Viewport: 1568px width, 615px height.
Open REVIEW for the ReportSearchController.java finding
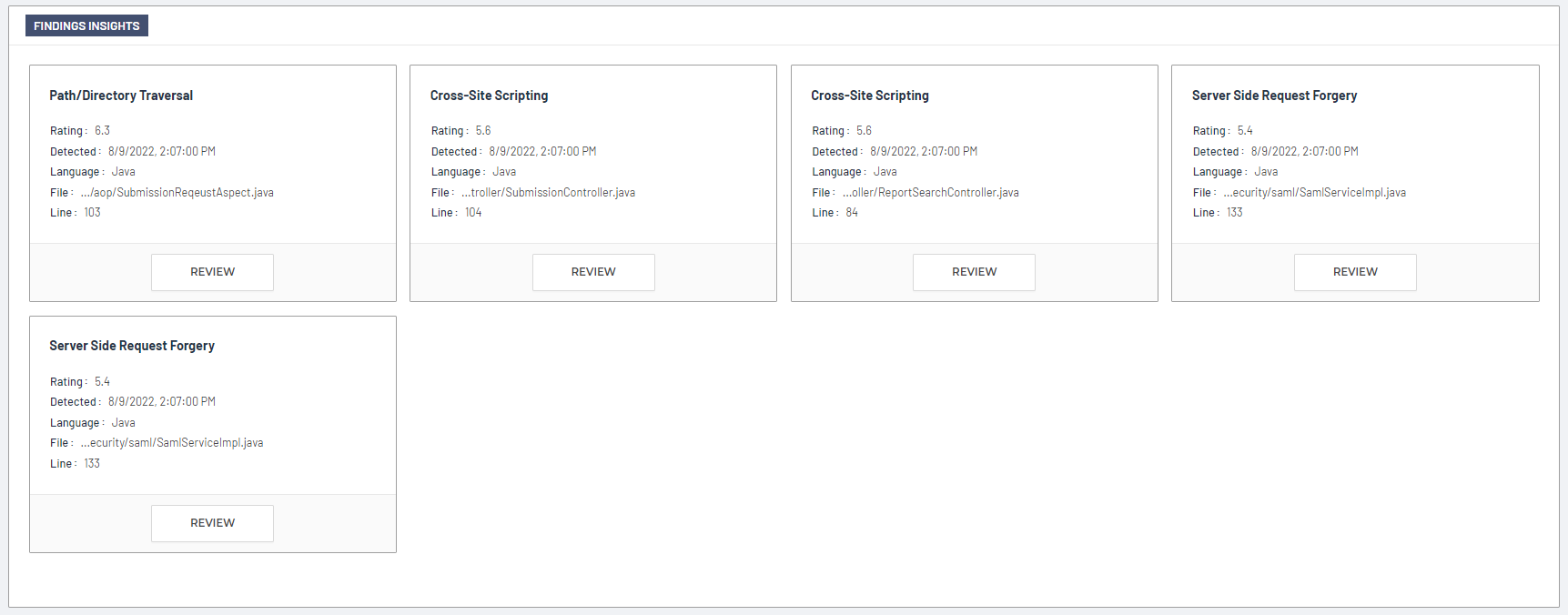(974, 272)
